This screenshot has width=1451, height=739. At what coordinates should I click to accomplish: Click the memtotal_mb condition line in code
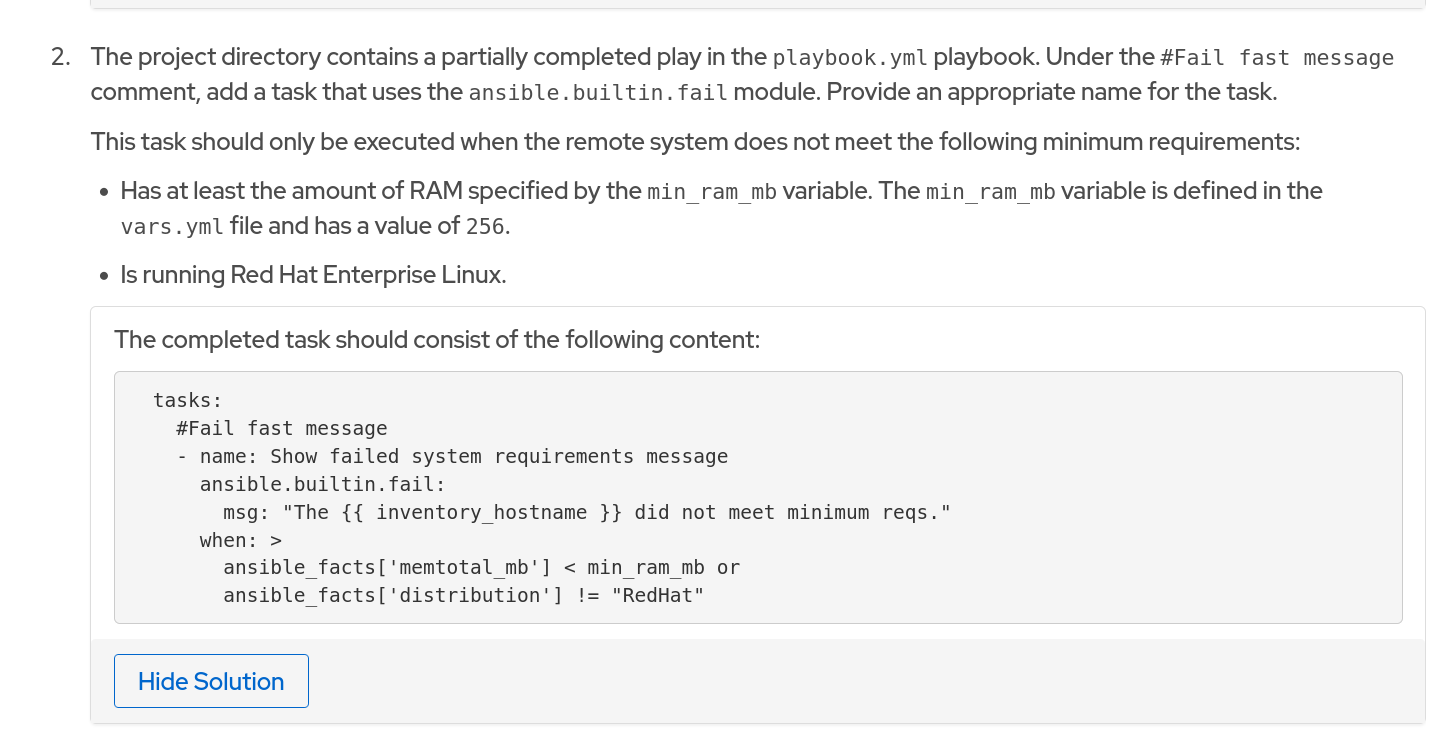click(481, 568)
